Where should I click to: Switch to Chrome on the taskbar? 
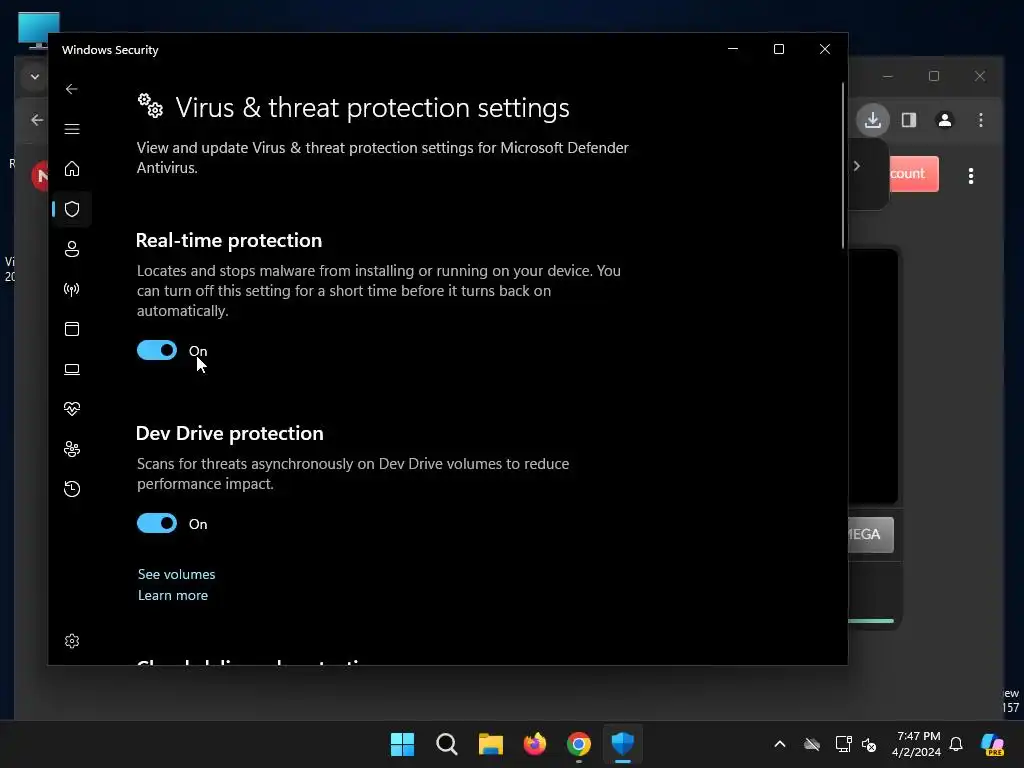tap(579, 744)
